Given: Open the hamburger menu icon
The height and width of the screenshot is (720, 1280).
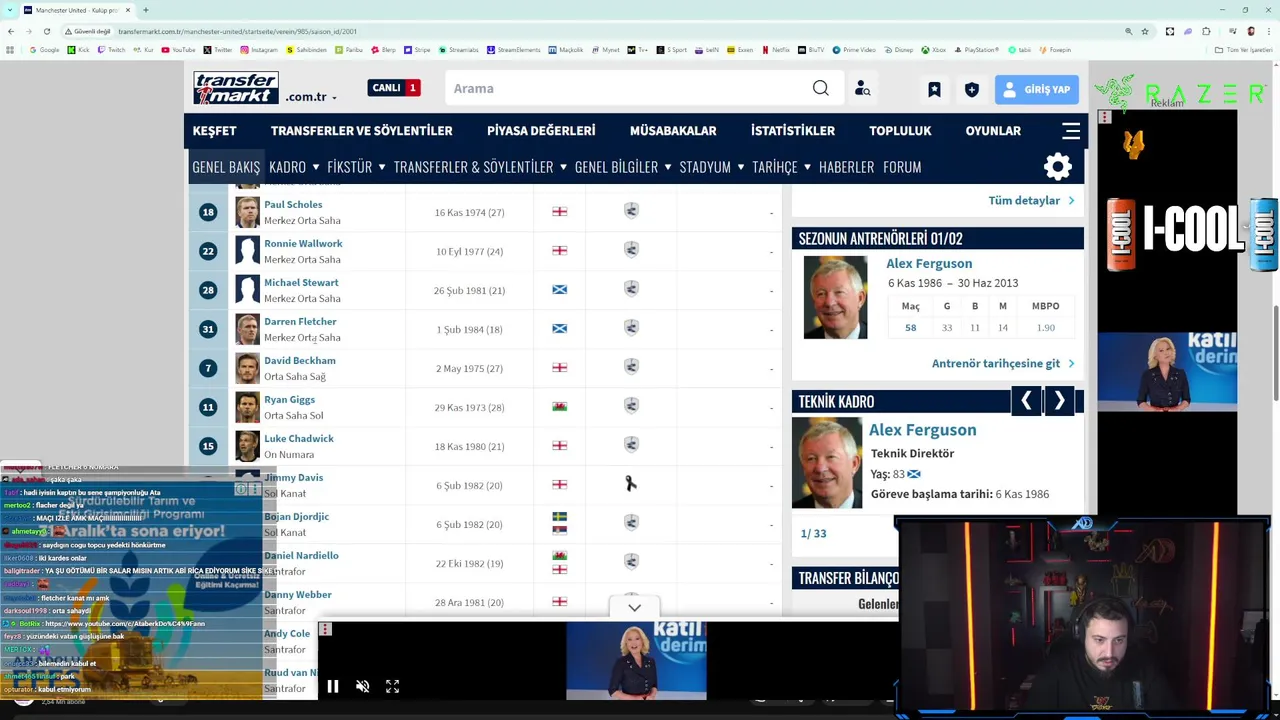Looking at the screenshot, I should pyautogui.click(x=1070, y=131).
